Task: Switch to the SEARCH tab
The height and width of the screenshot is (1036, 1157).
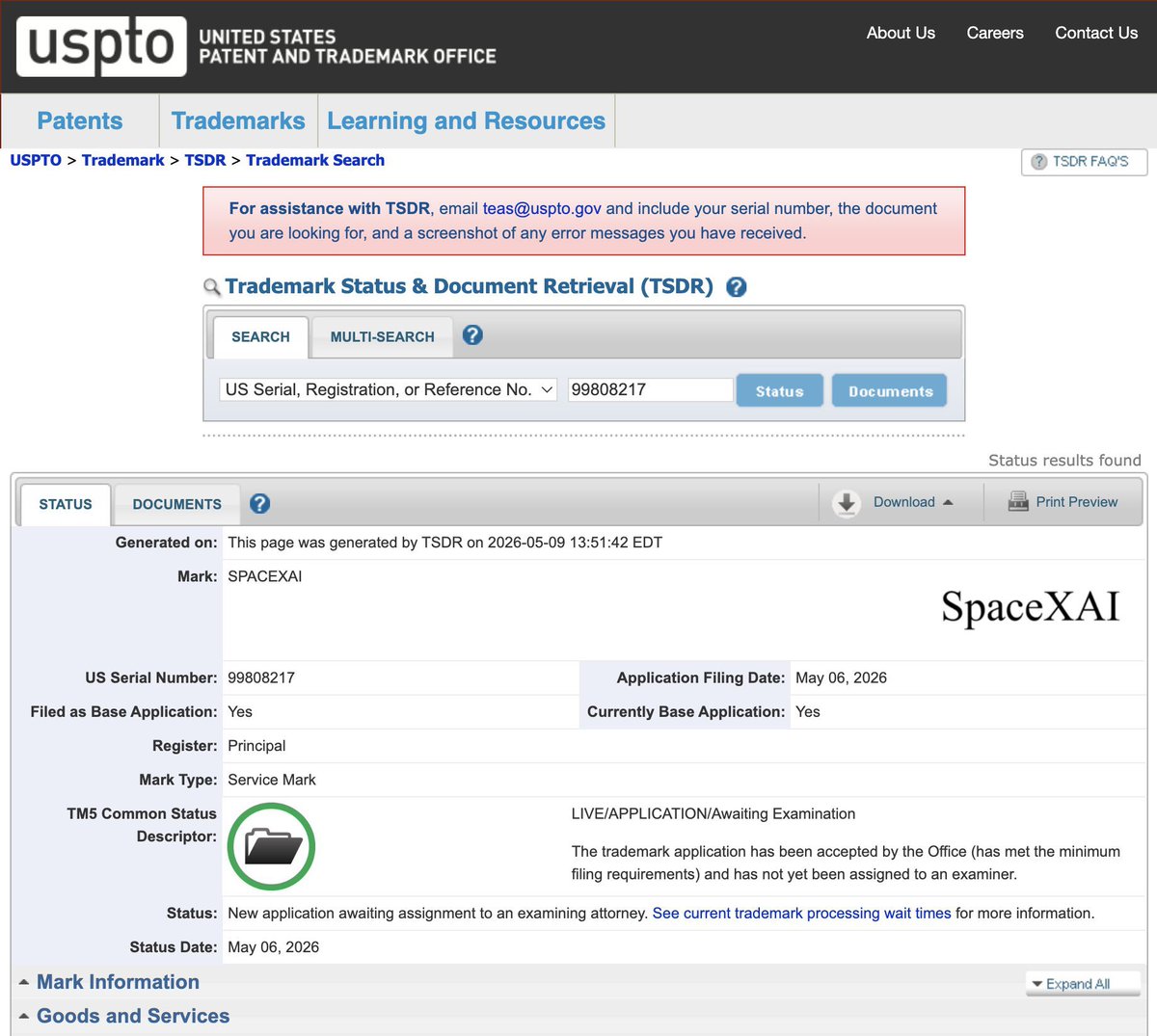Action: [x=260, y=337]
